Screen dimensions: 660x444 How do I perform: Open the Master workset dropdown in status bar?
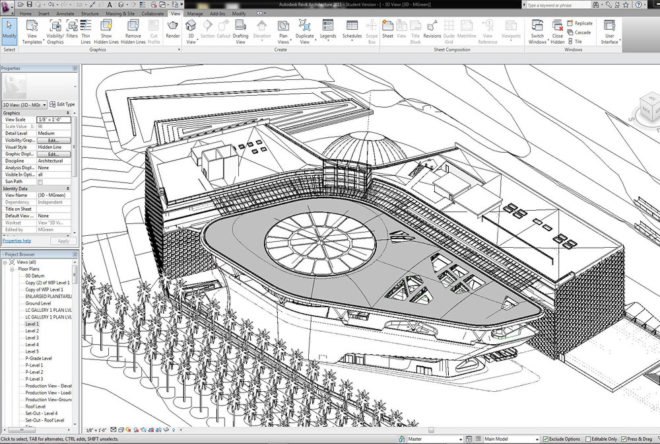coord(434,439)
